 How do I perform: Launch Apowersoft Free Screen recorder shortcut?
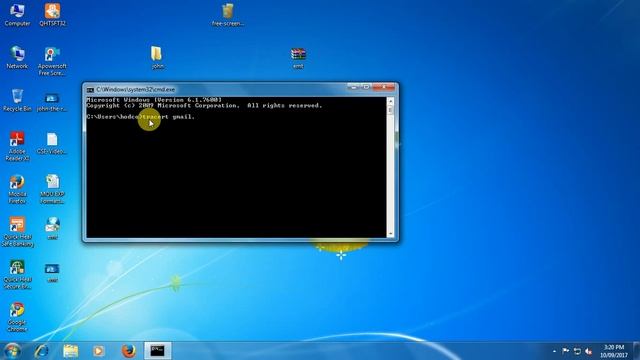52,61
